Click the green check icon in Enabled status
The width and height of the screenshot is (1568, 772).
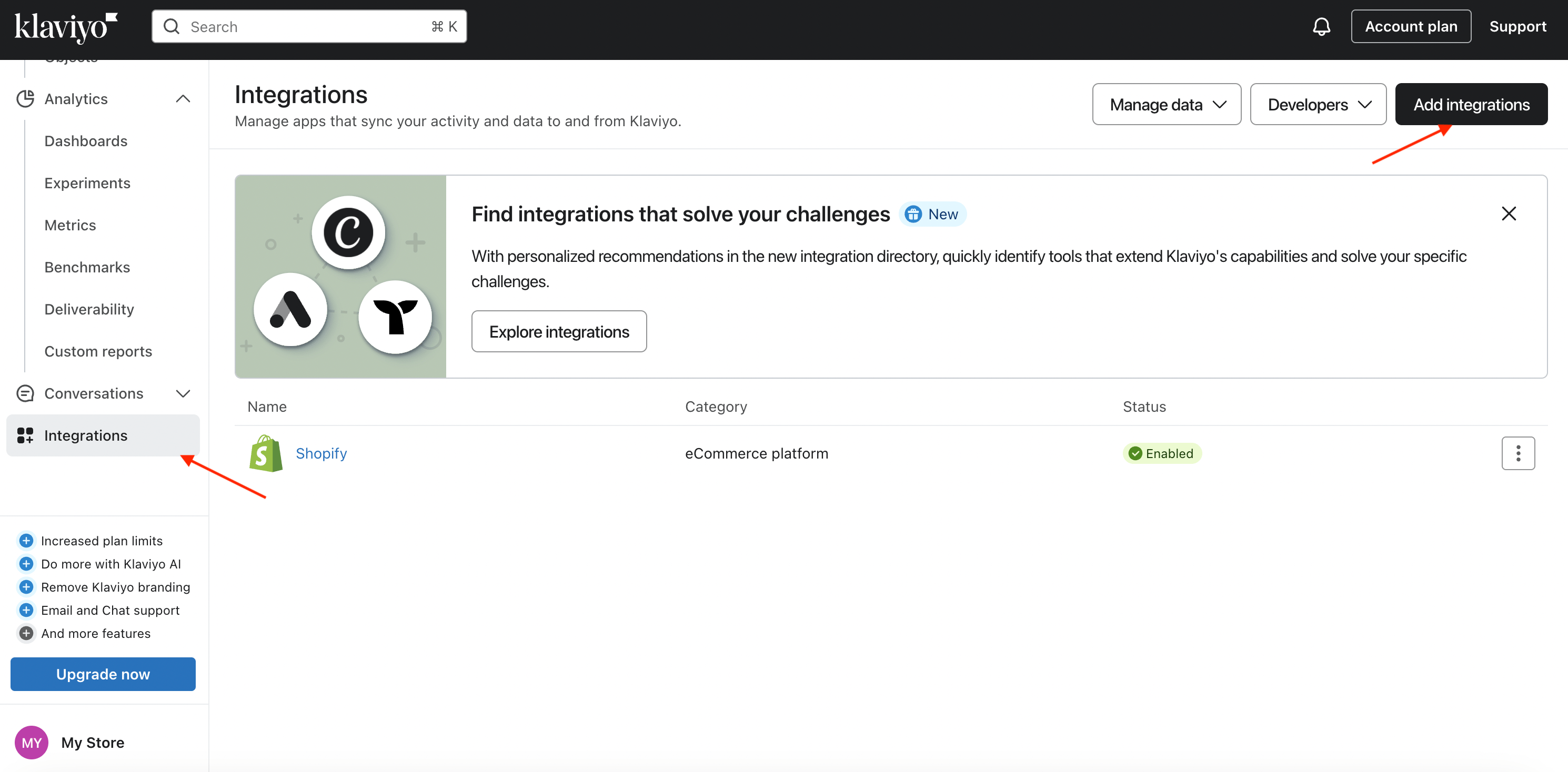point(1135,453)
